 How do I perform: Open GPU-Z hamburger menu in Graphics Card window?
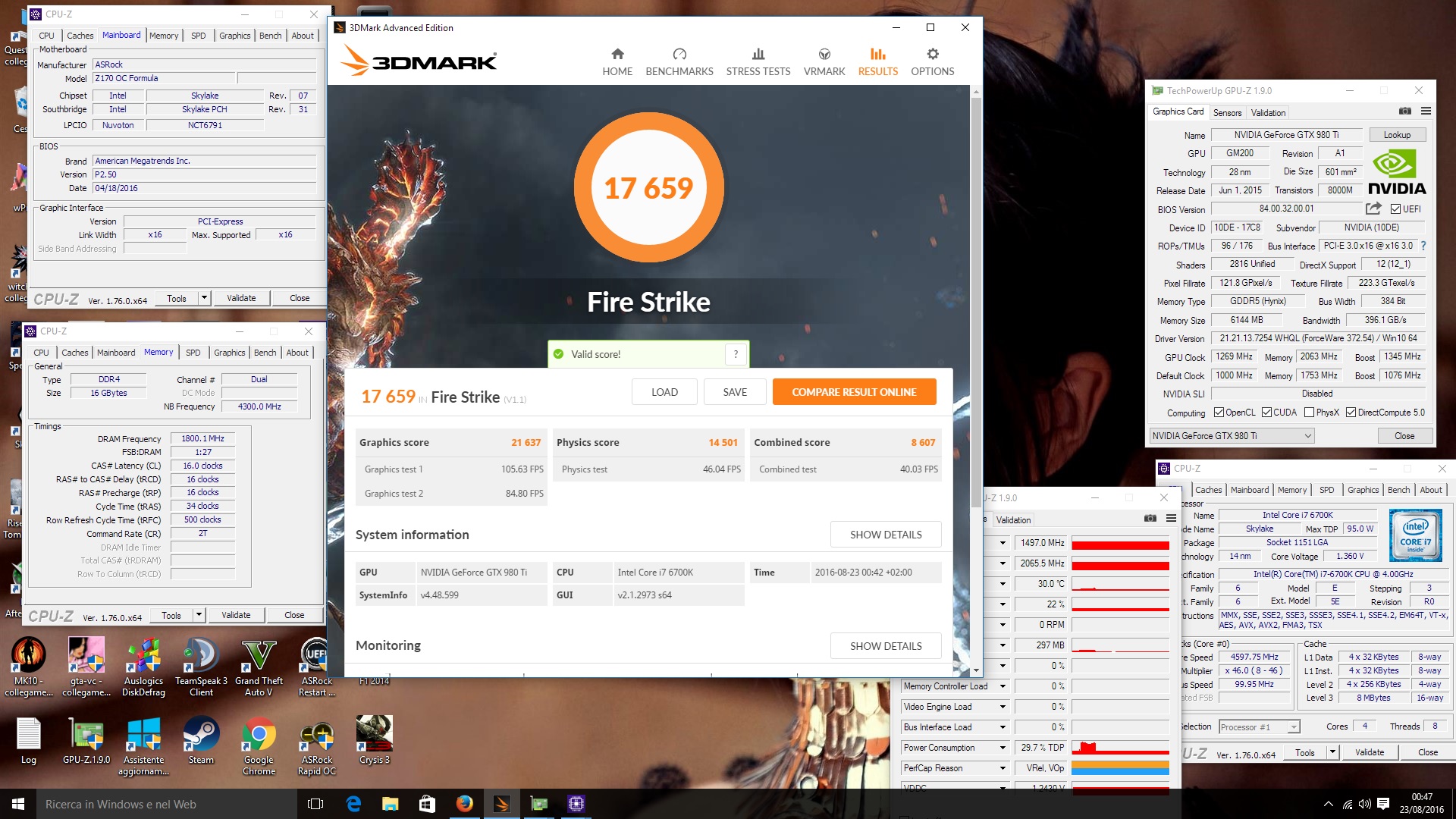(1426, 111)
